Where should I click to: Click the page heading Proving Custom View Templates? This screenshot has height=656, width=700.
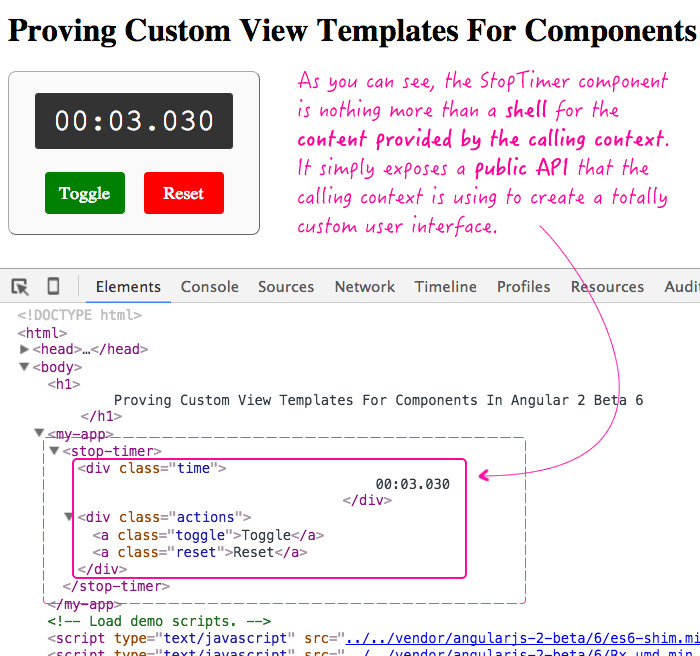352,31
